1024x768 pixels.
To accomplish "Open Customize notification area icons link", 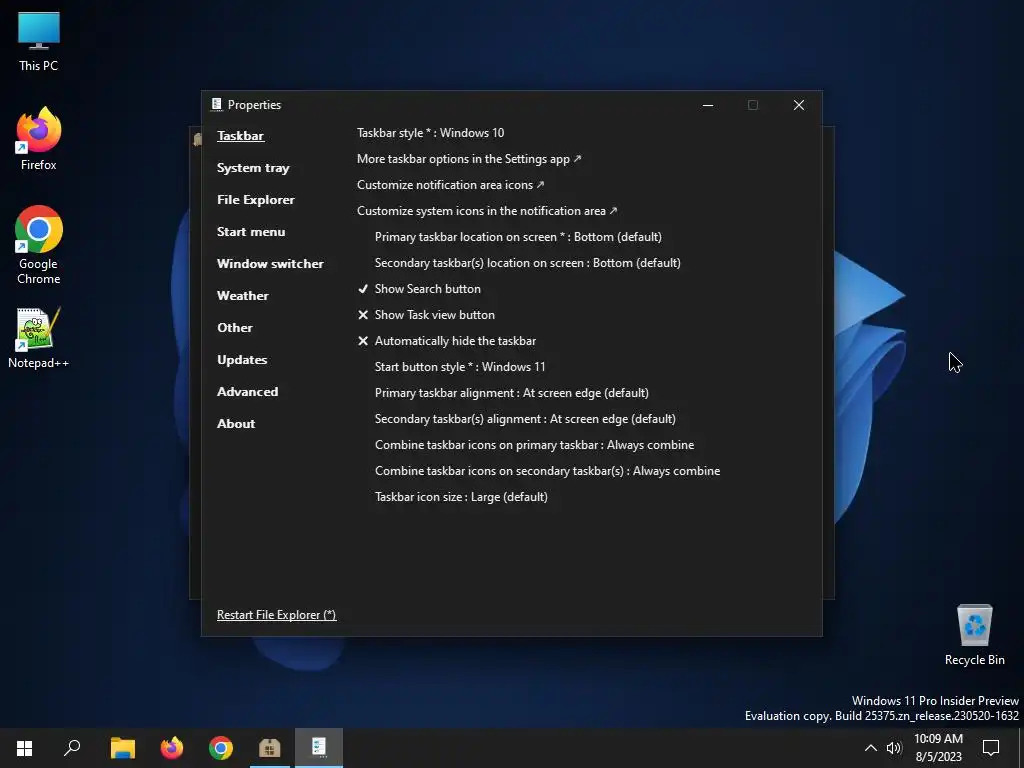I will (x=451, y=185).
